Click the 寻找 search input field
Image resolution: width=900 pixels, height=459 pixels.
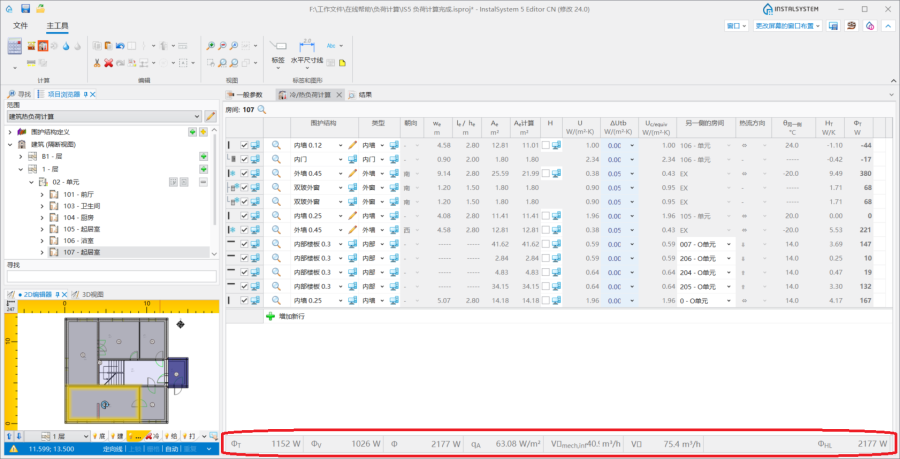110,277
